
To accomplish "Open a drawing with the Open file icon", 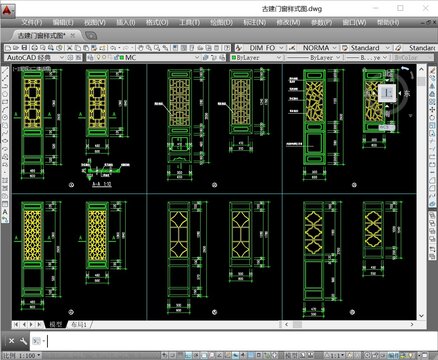I will [15, 48].
